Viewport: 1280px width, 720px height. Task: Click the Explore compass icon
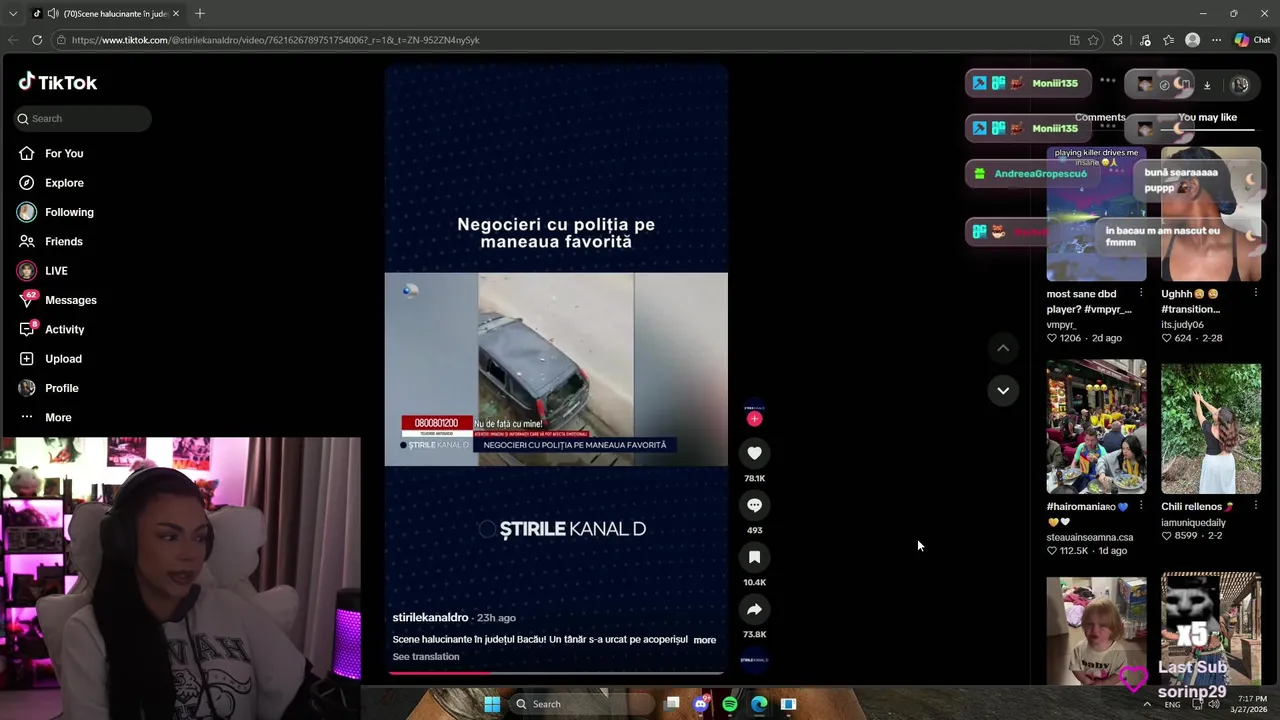click(x=27, y=183)
